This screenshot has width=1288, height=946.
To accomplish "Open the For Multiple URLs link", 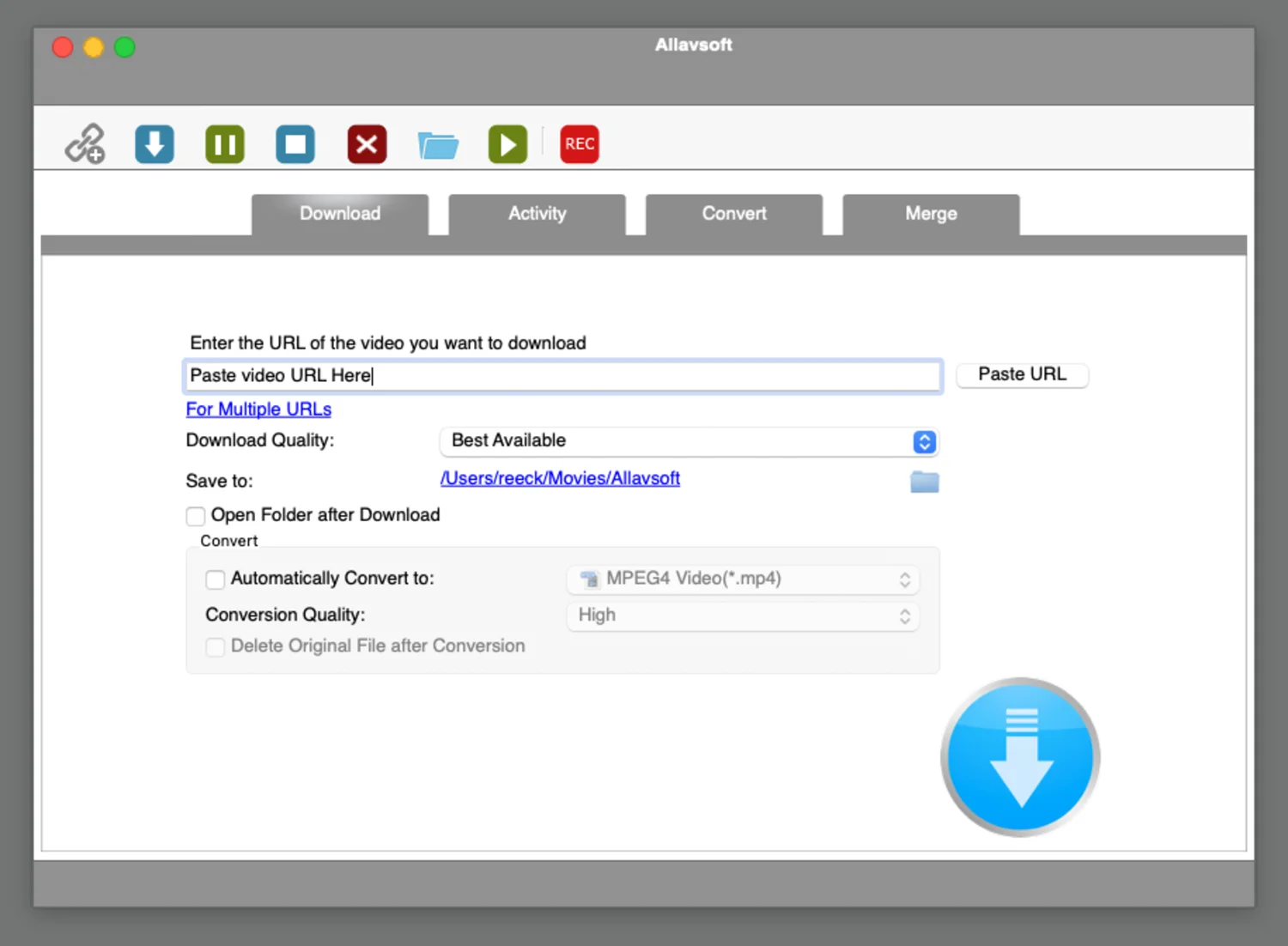I will [258, 409].
